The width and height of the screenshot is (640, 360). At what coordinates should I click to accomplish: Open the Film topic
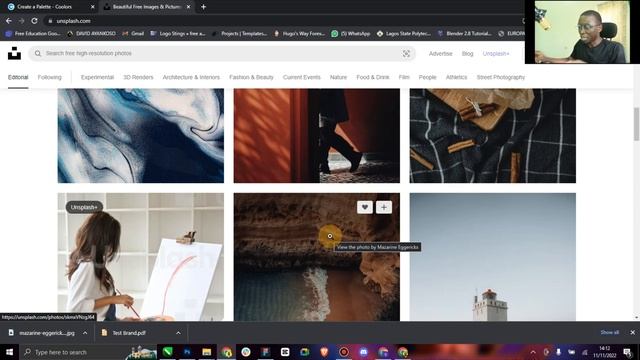click(x=404, y=77)
